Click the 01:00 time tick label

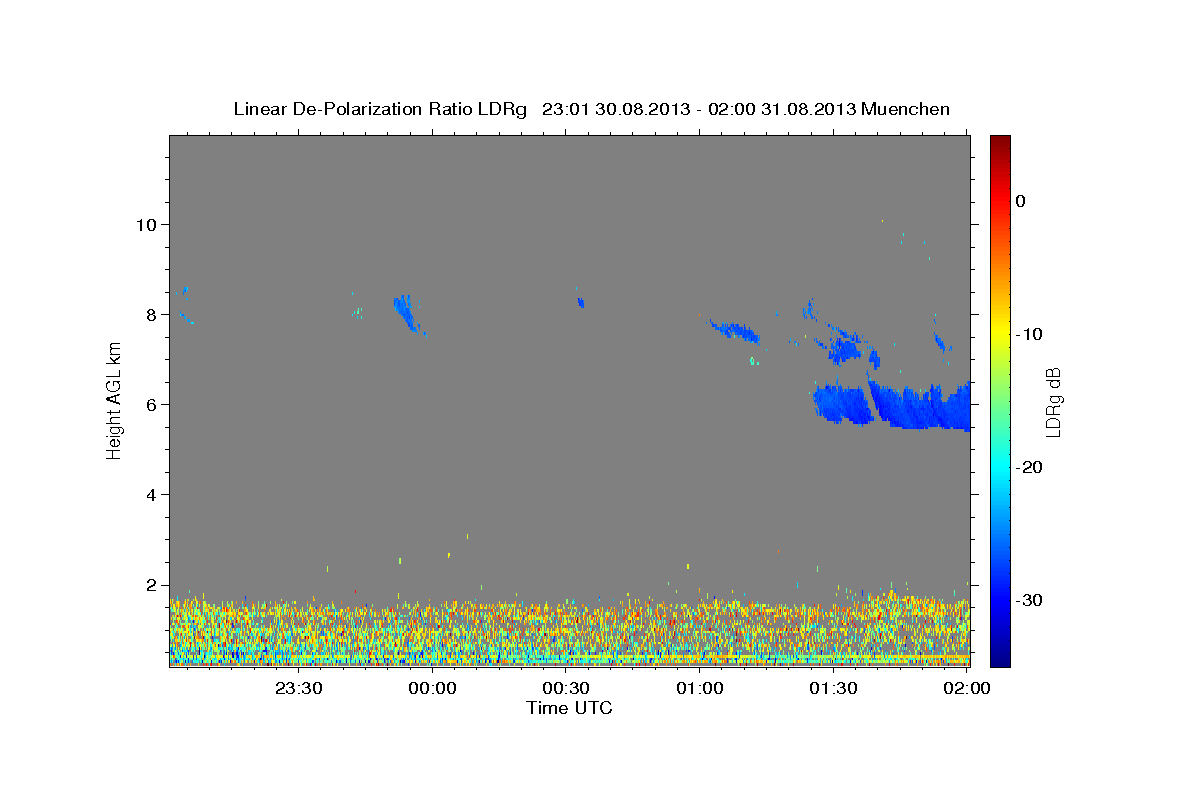[699, 688]
